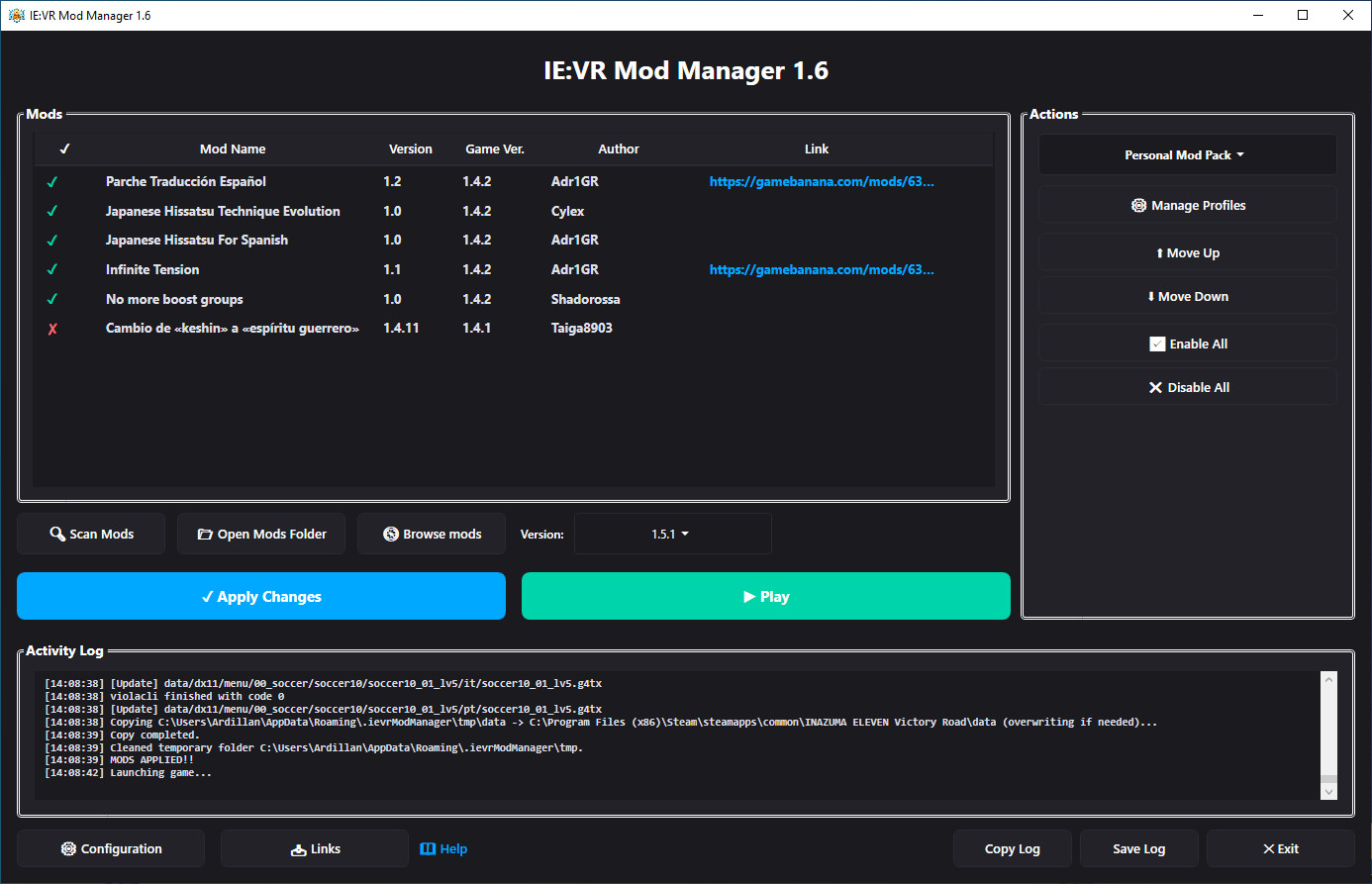This screenshot has height=884, width=1372.
Task: Click the Manage Profiles gear icon
Action: [x=1138, y=206]
